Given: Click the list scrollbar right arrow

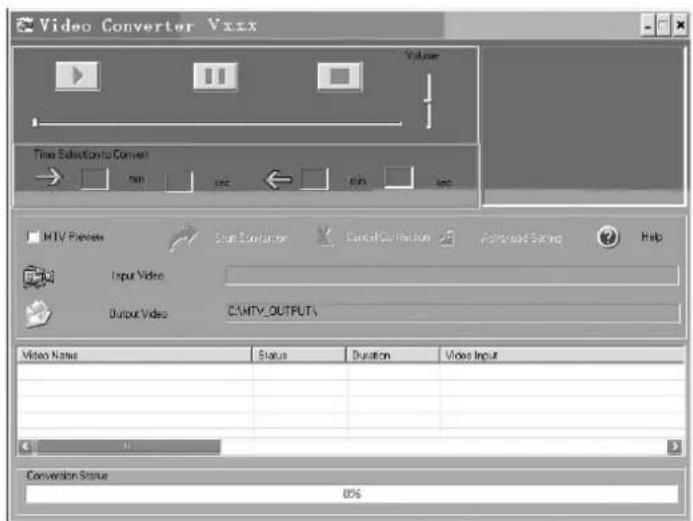Looking at the screenshot, I should [x=674, y=447].
